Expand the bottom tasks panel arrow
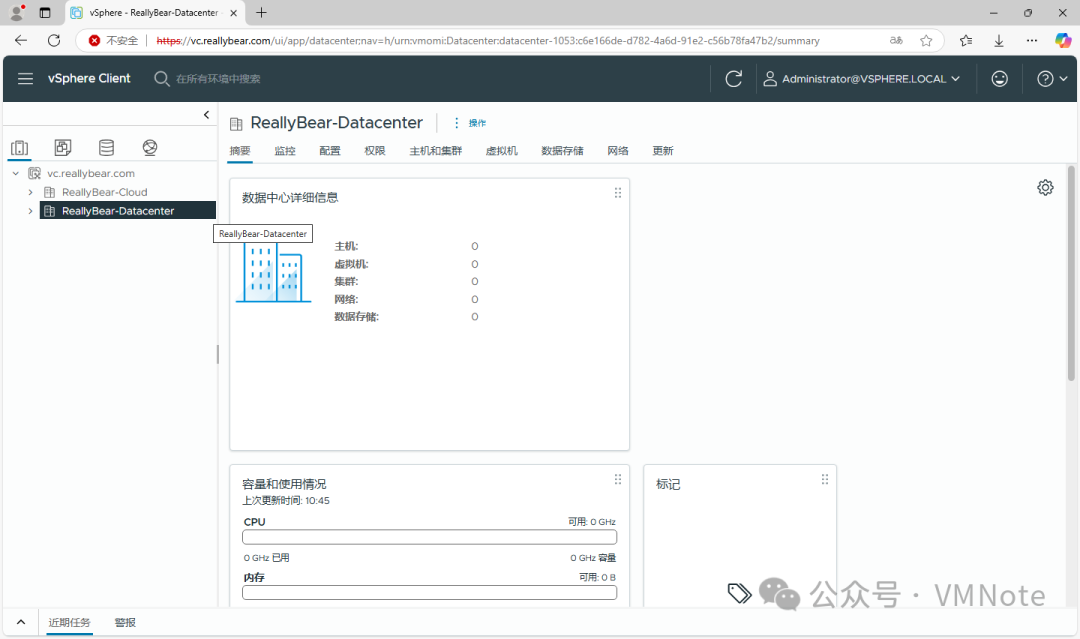 tap(21, 622)
